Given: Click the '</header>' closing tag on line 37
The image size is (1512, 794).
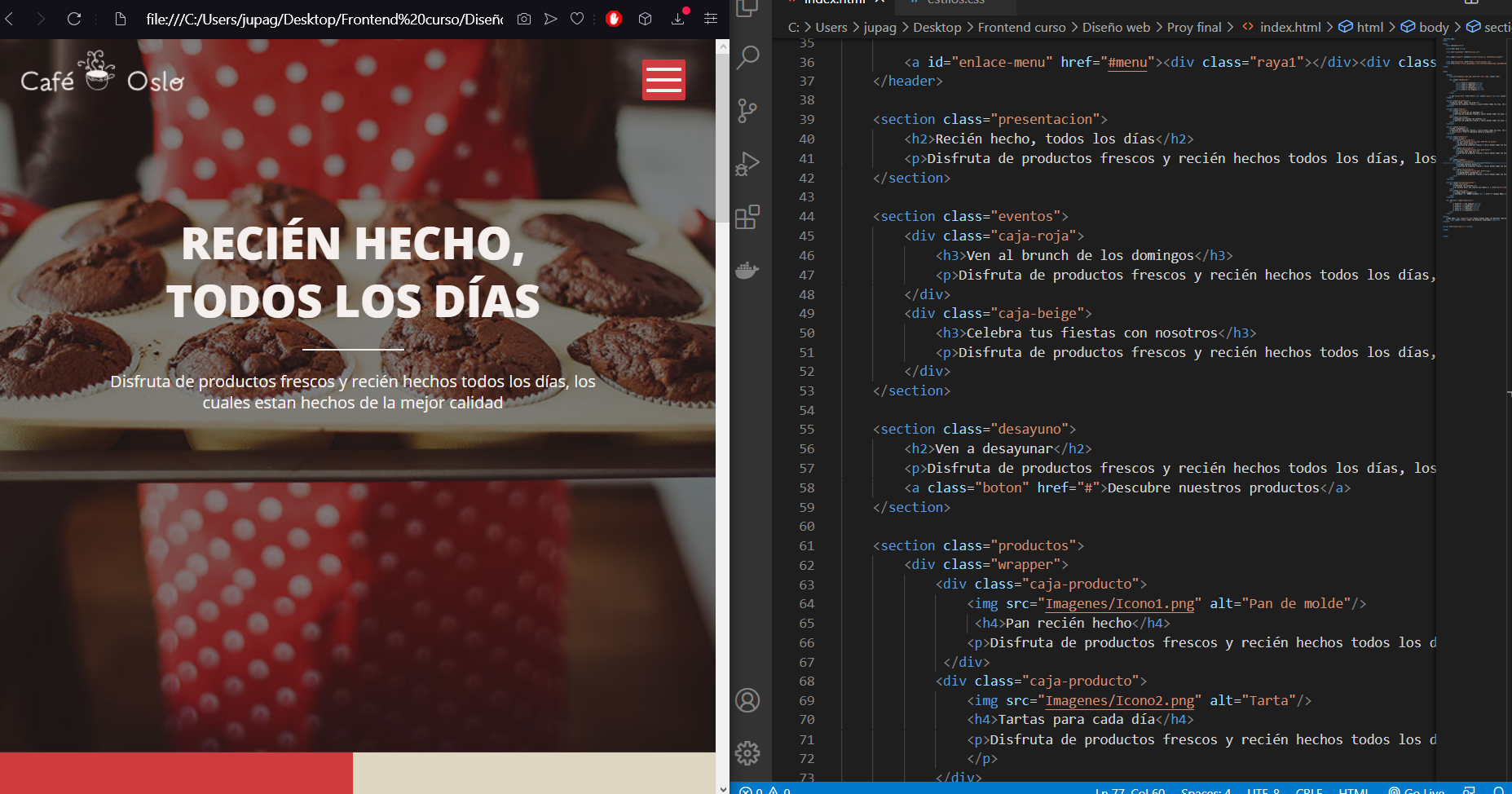Looking at the screenshot, I should (907, 81).
